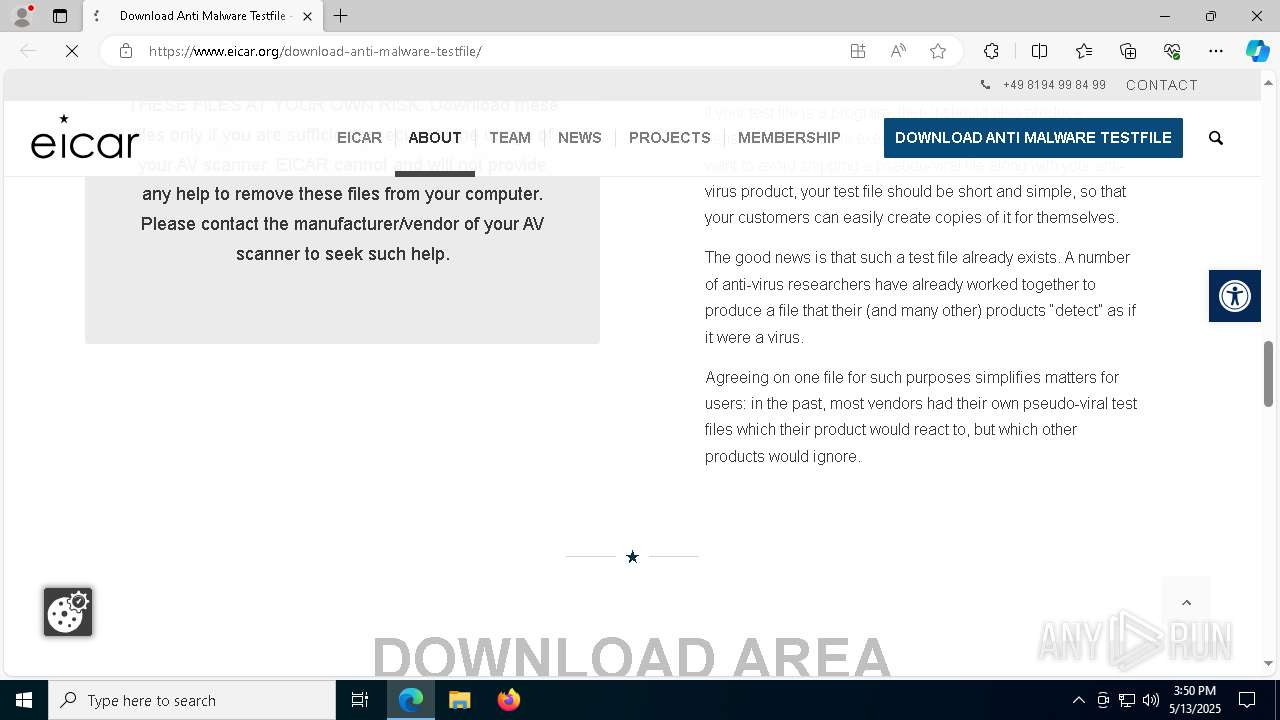This screenshot has width=1280, height=720.
Task: Open the volume control
Action: click(1150, 700)
